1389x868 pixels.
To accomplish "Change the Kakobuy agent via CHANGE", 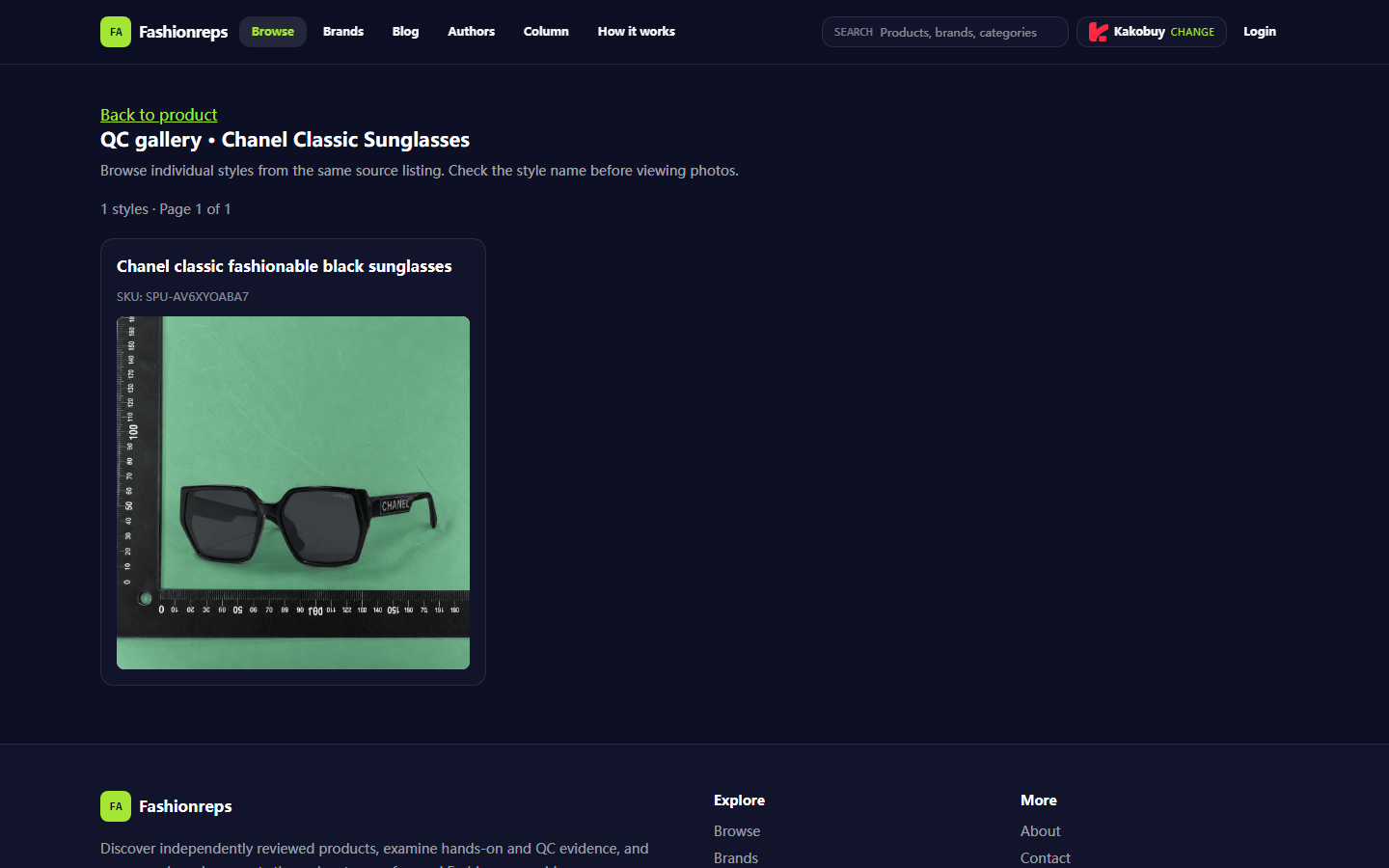I will pos(1192,32).
